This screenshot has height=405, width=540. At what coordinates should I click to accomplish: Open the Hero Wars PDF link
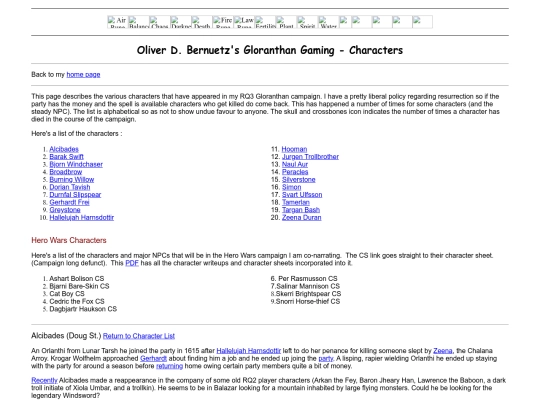click(x=132, y=263)
